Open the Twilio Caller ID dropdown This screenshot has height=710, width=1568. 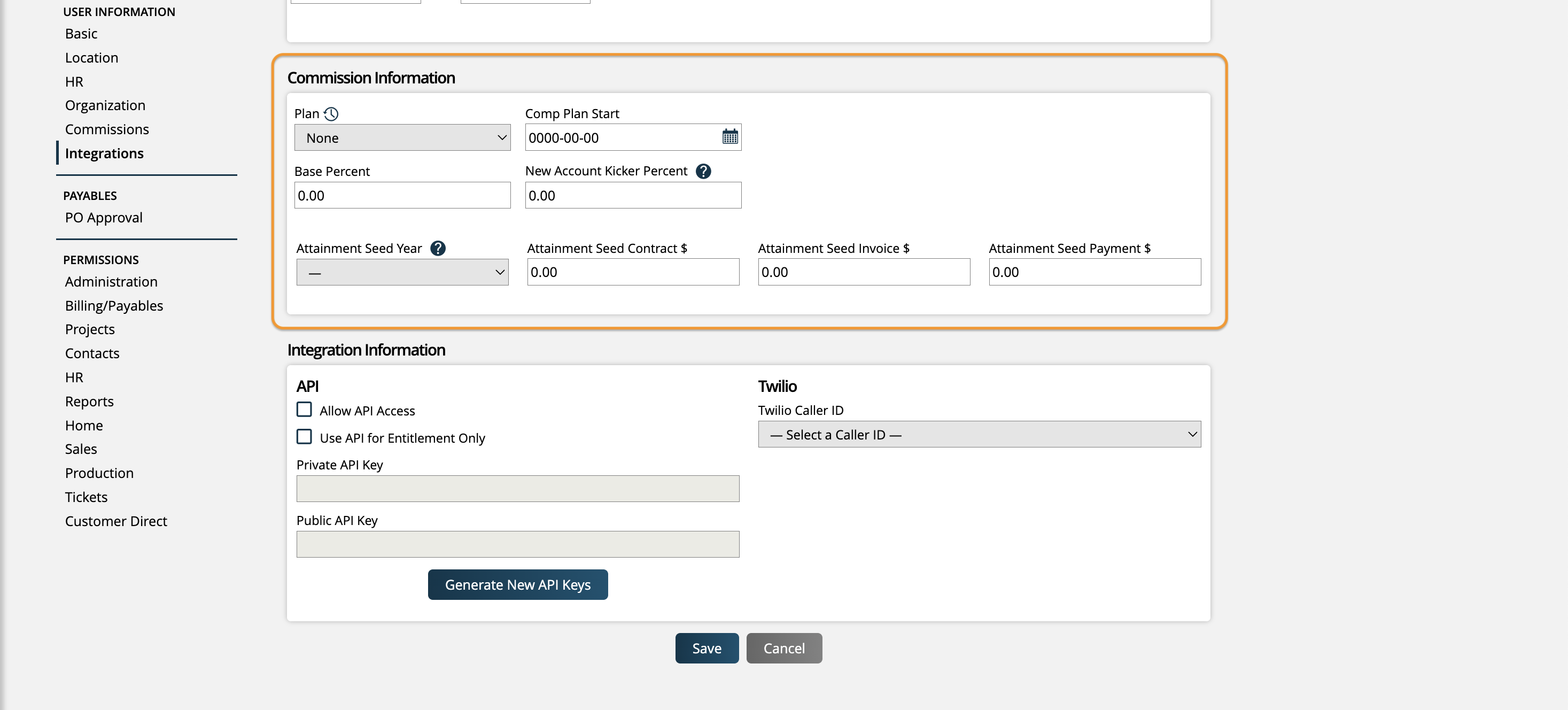979,434
